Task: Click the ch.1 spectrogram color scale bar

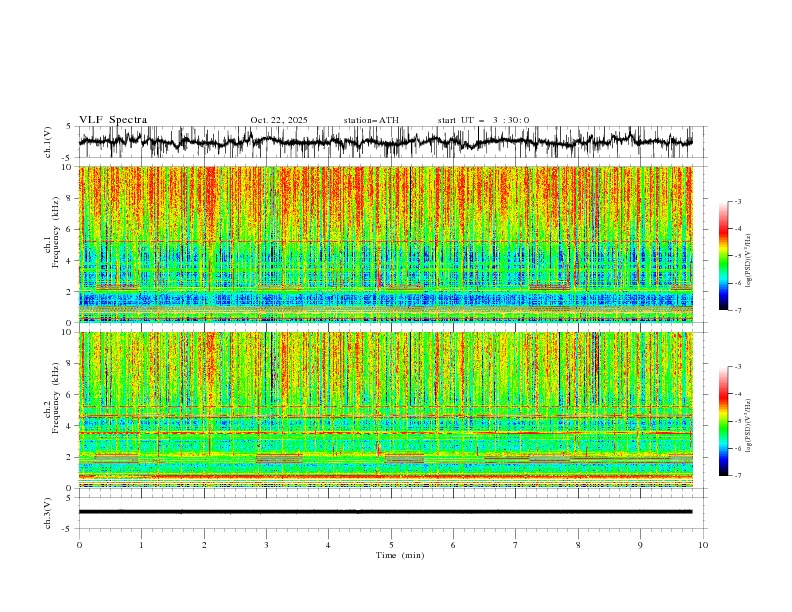Action: coord(723,256)
